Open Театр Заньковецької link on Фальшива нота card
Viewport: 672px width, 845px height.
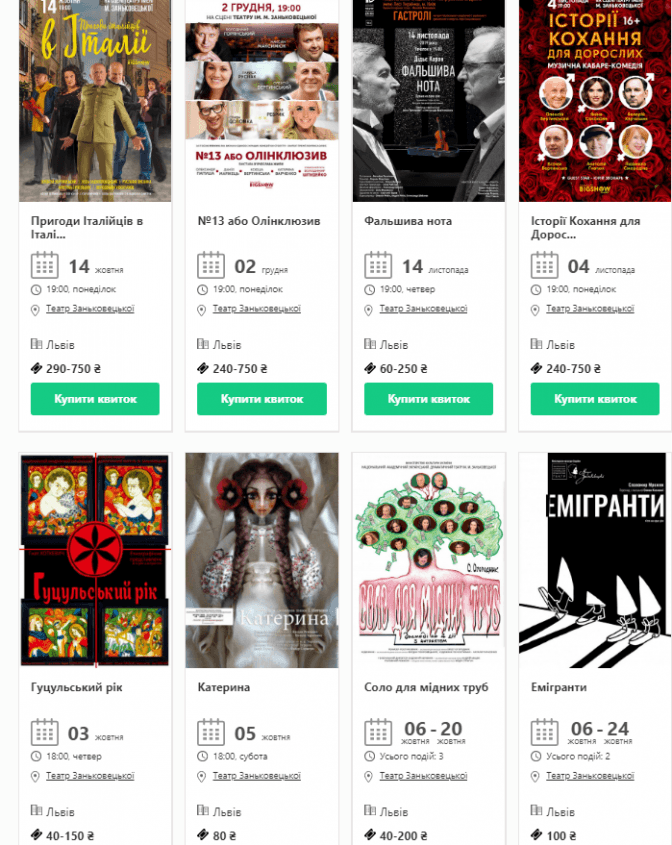click(x=423, y=309)
